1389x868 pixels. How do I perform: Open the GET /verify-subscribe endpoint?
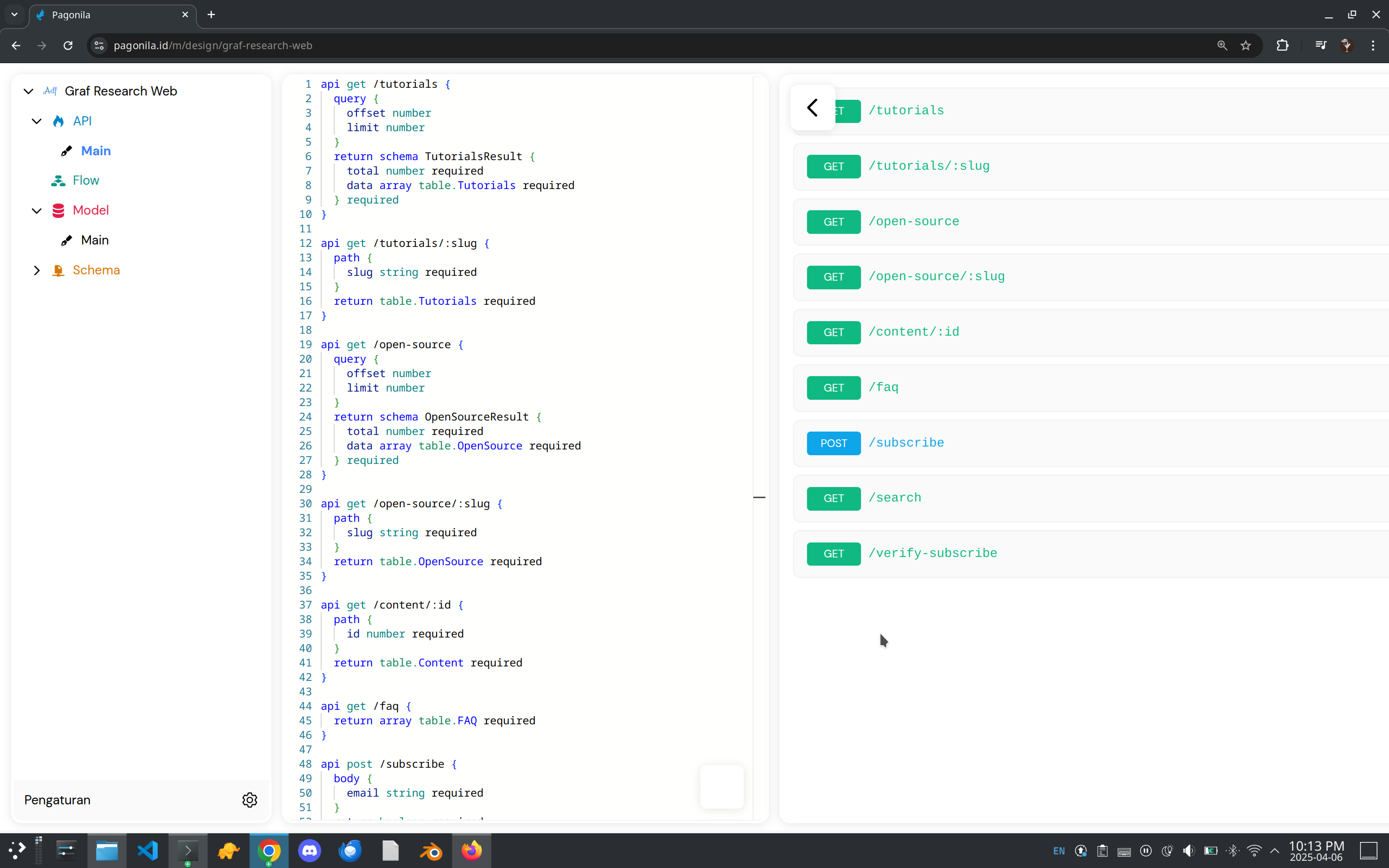[x=932, y=554]
